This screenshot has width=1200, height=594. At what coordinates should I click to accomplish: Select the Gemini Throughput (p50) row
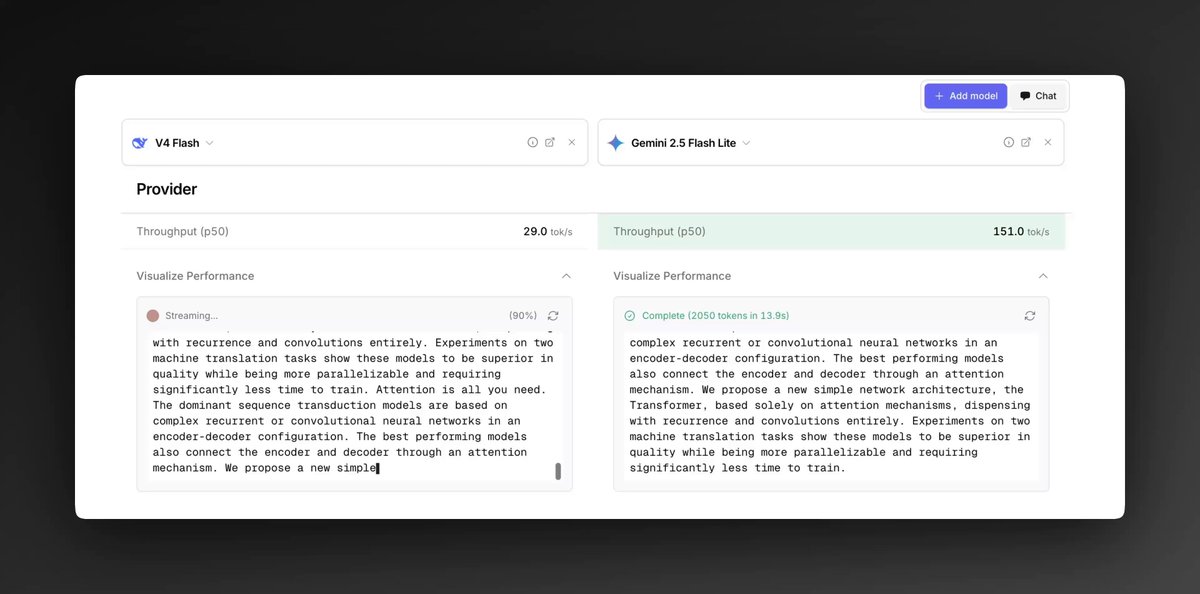pyautogui.click(x=831, y=231)
